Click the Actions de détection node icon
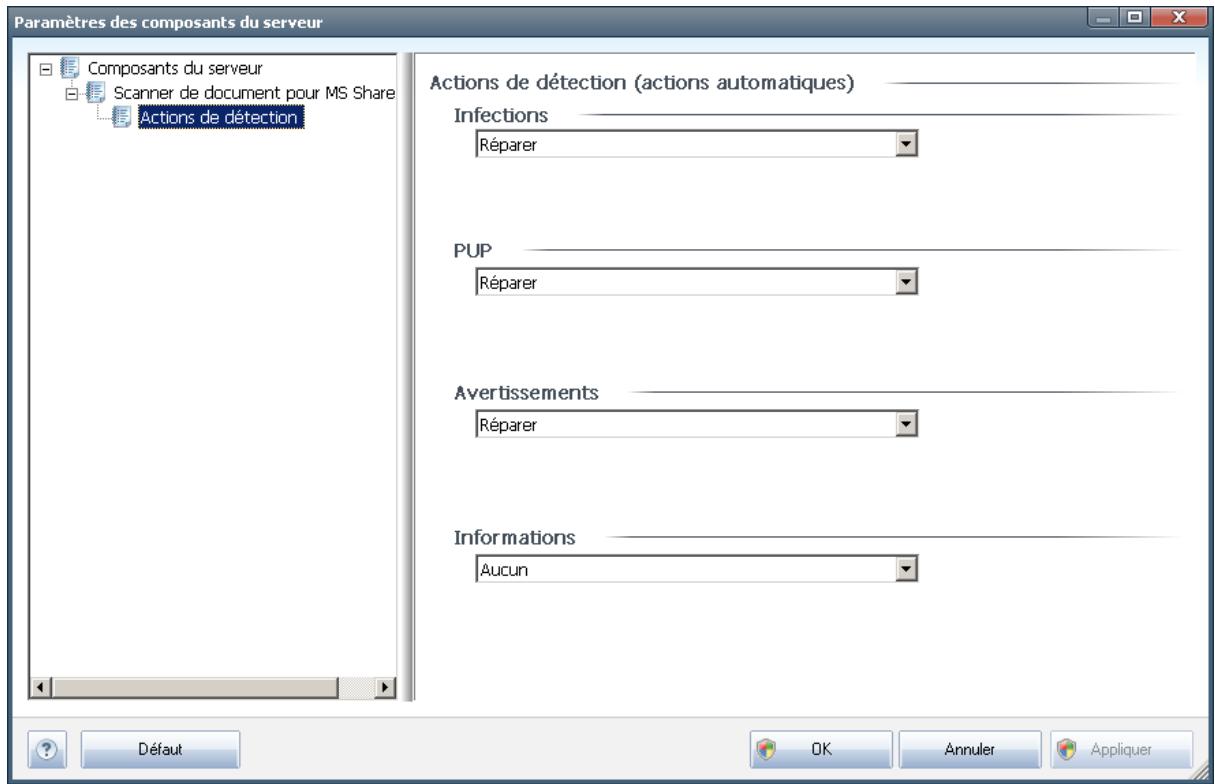1215x784 pixels. [x=122, y=118]
